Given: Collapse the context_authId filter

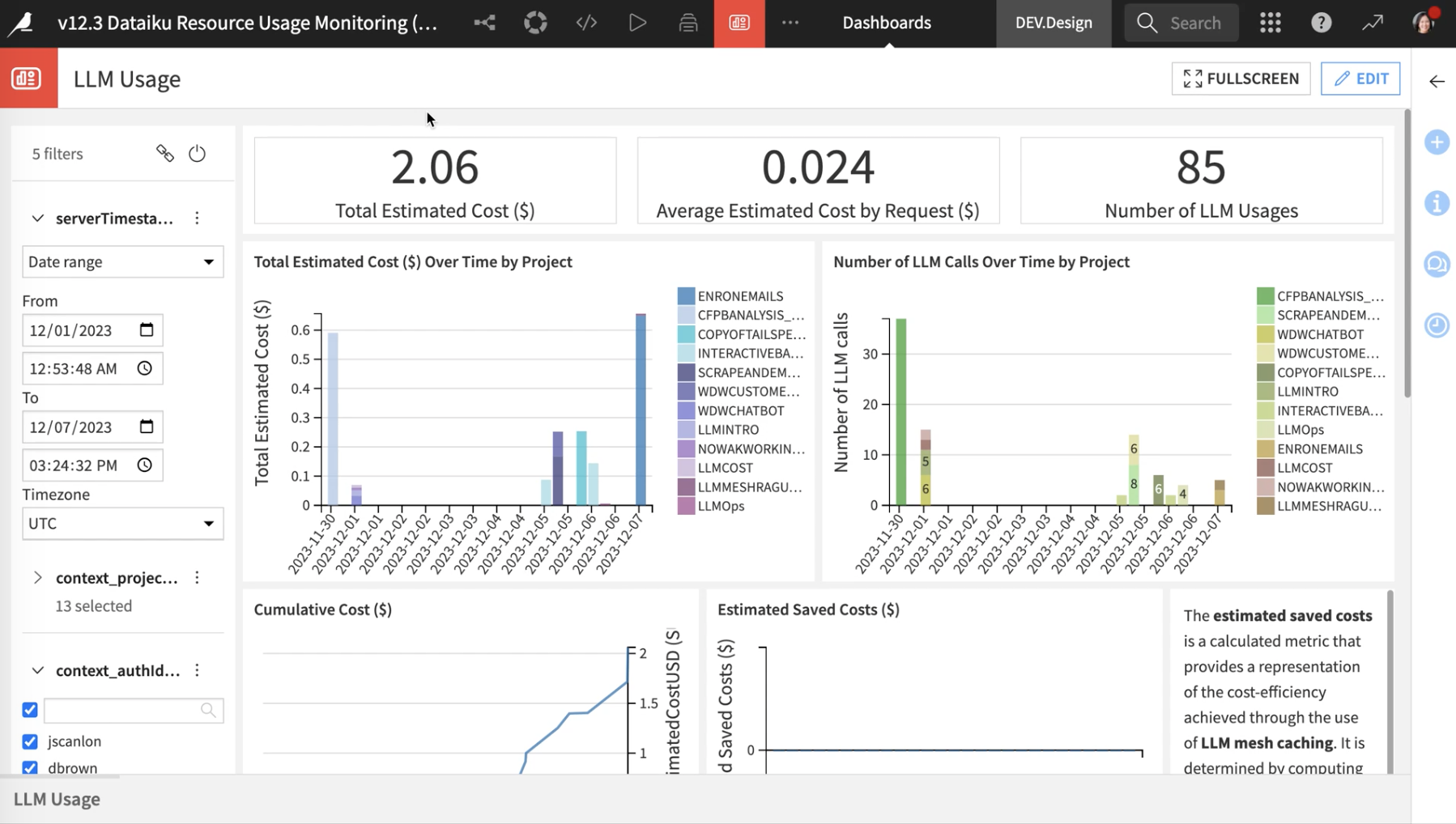Looking at the screenshot, I should (37, 669).
